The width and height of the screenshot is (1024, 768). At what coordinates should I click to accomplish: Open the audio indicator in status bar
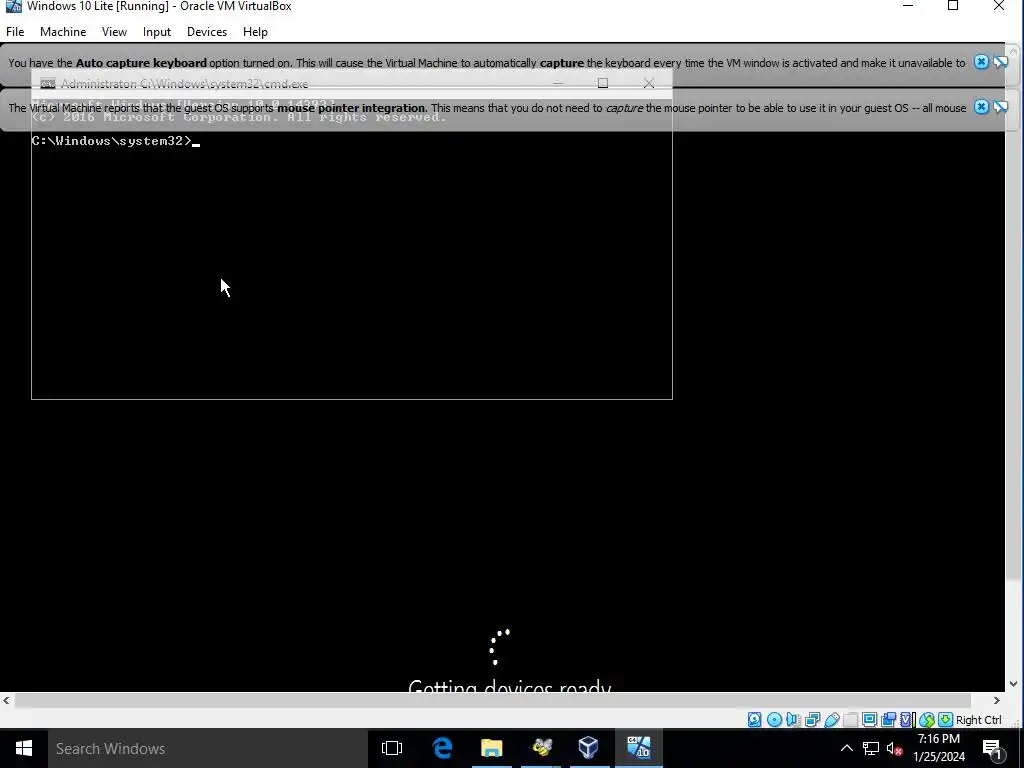point(793,720)
